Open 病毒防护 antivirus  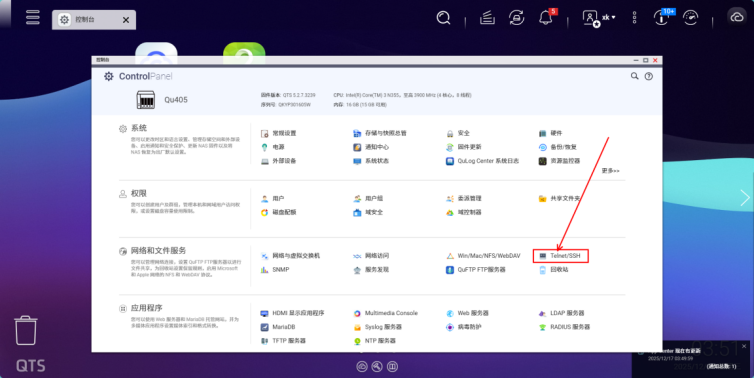click(x=464, y=327)
